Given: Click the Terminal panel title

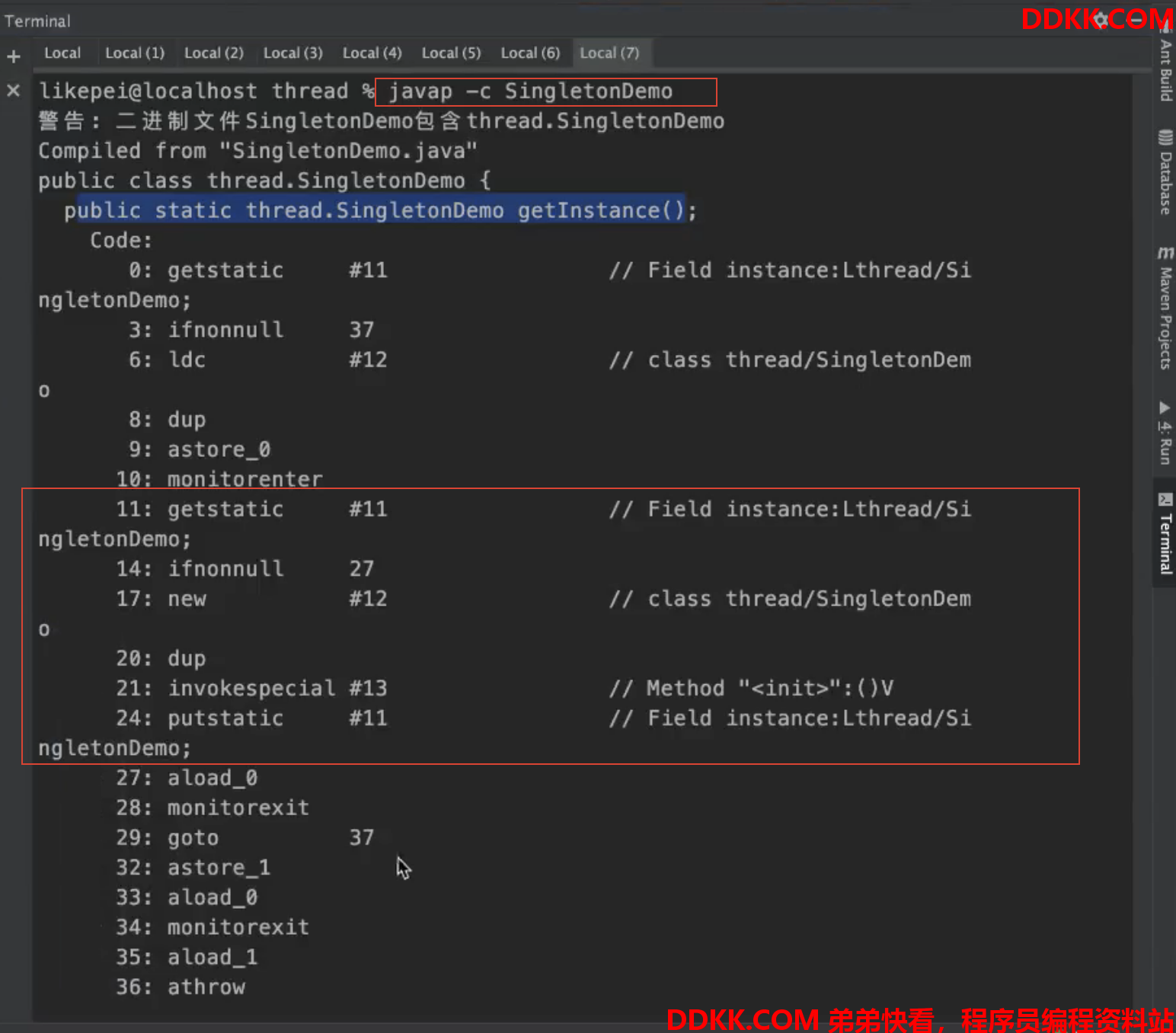Looking at the screenshot, I should [37, 21].
